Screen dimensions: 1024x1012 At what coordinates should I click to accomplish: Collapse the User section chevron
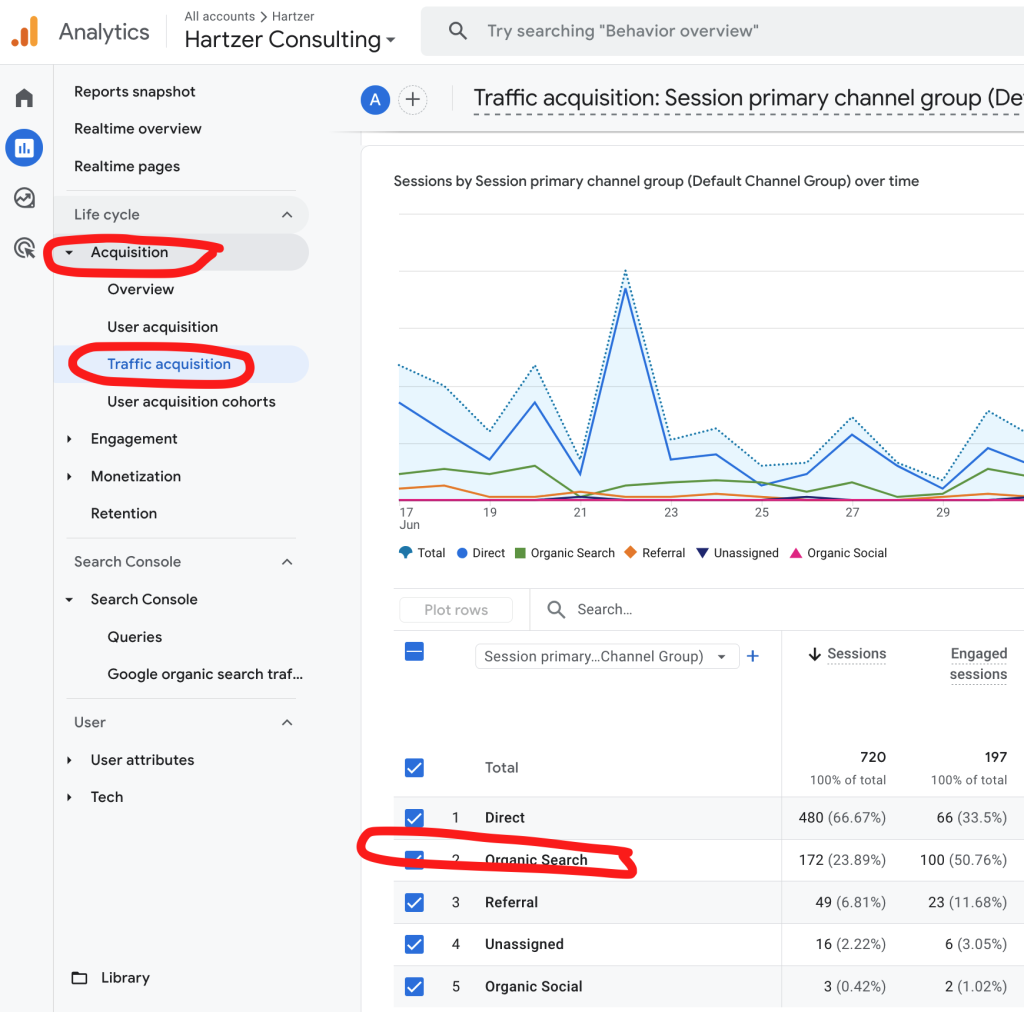point(287,722)
